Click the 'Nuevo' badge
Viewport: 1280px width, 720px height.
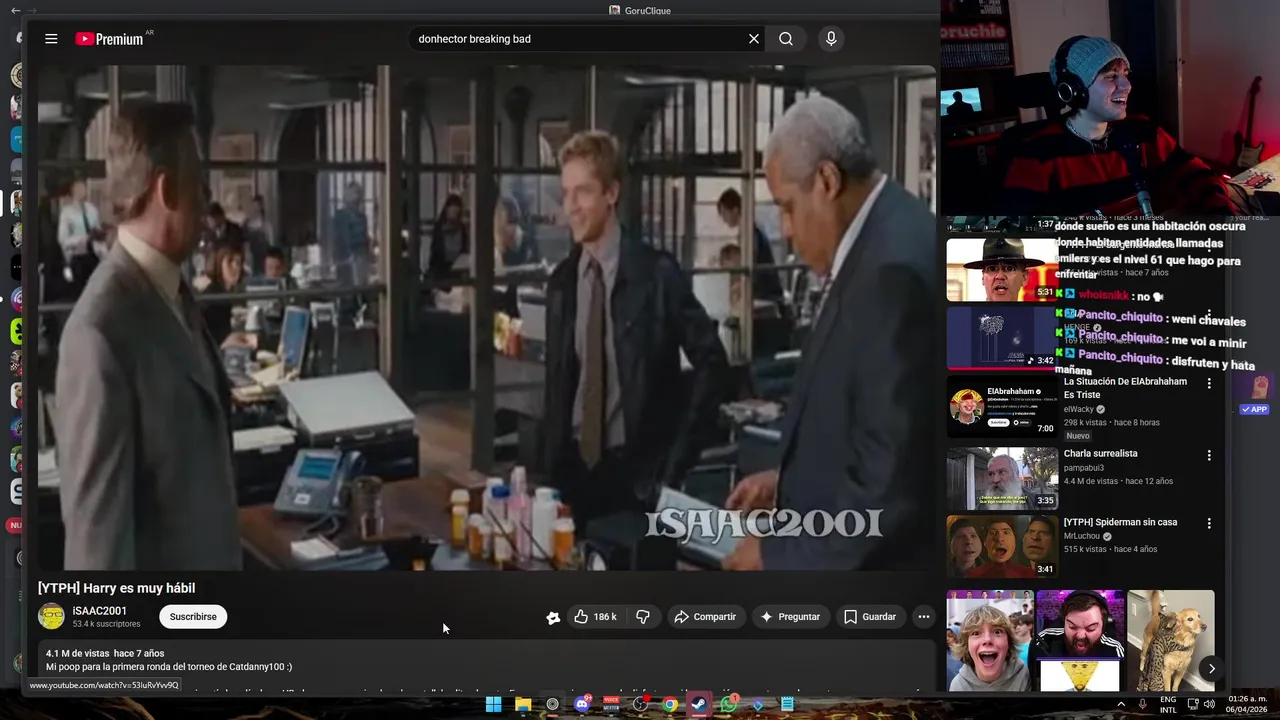[1078, 436]
